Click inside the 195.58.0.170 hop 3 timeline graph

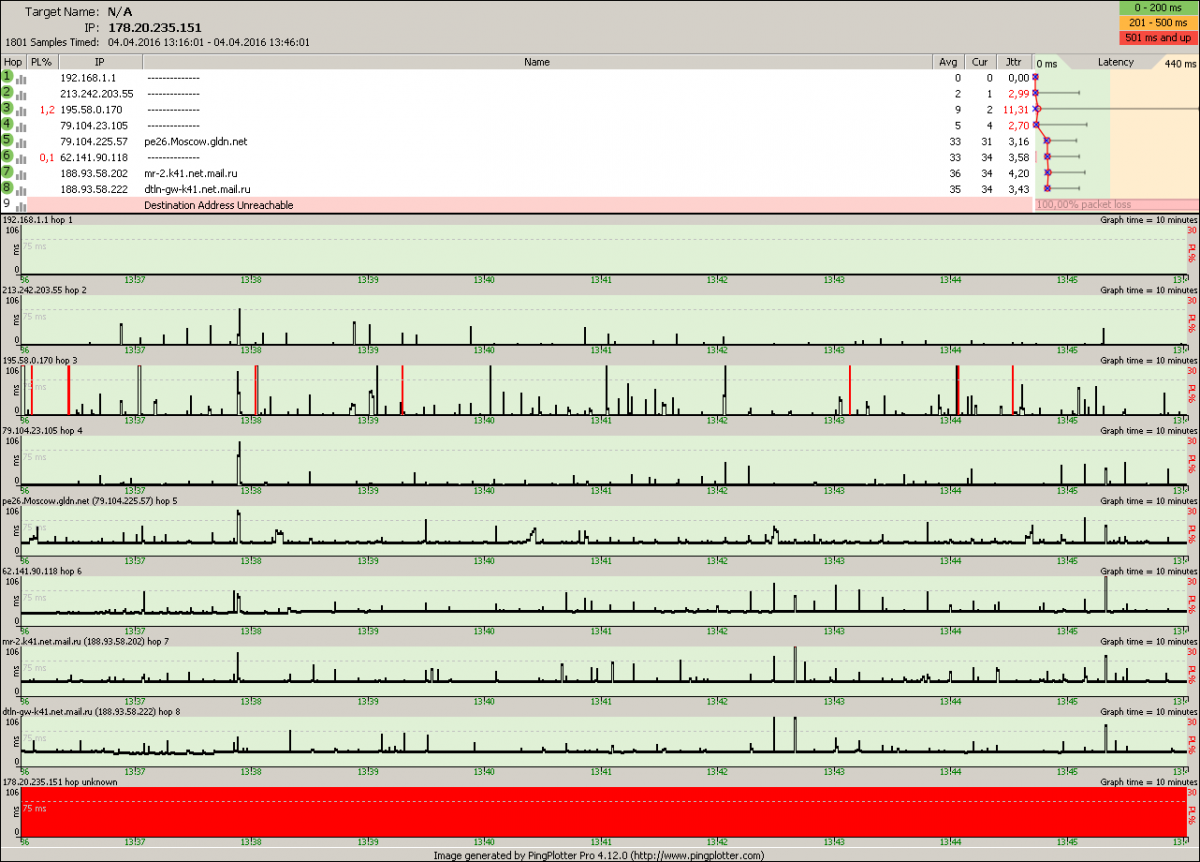(600, 390)
